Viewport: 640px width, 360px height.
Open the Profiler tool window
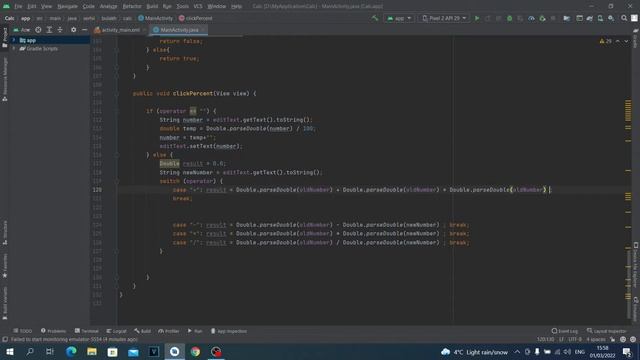(169, 331)
